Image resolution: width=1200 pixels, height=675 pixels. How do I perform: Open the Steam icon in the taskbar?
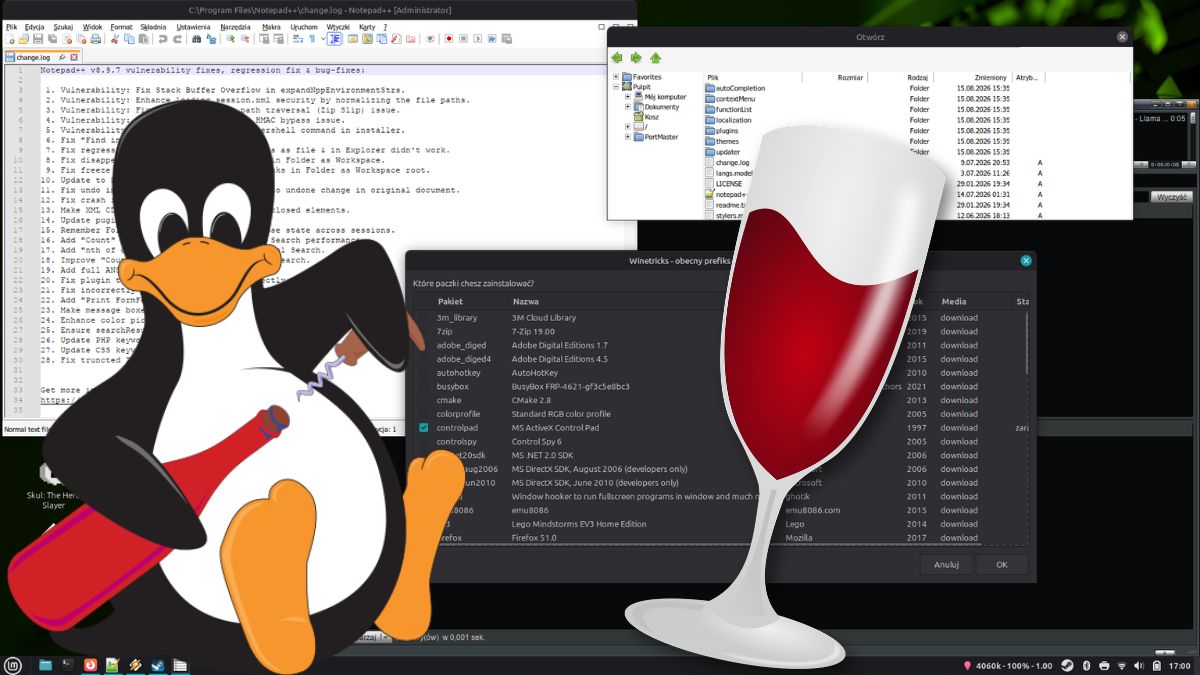(x=157, y=664)
